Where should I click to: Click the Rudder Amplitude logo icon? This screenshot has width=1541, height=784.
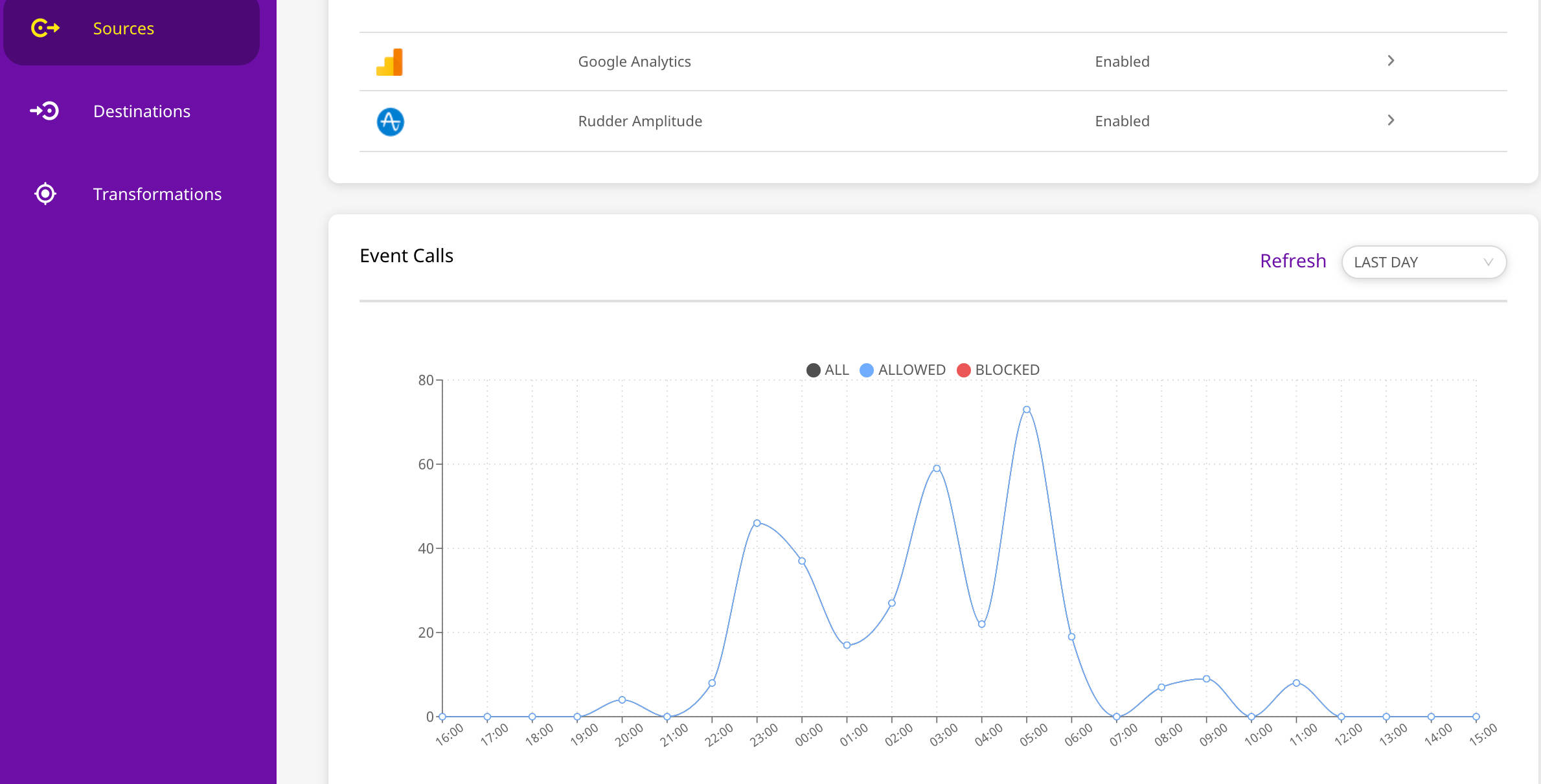click(390, 122)
